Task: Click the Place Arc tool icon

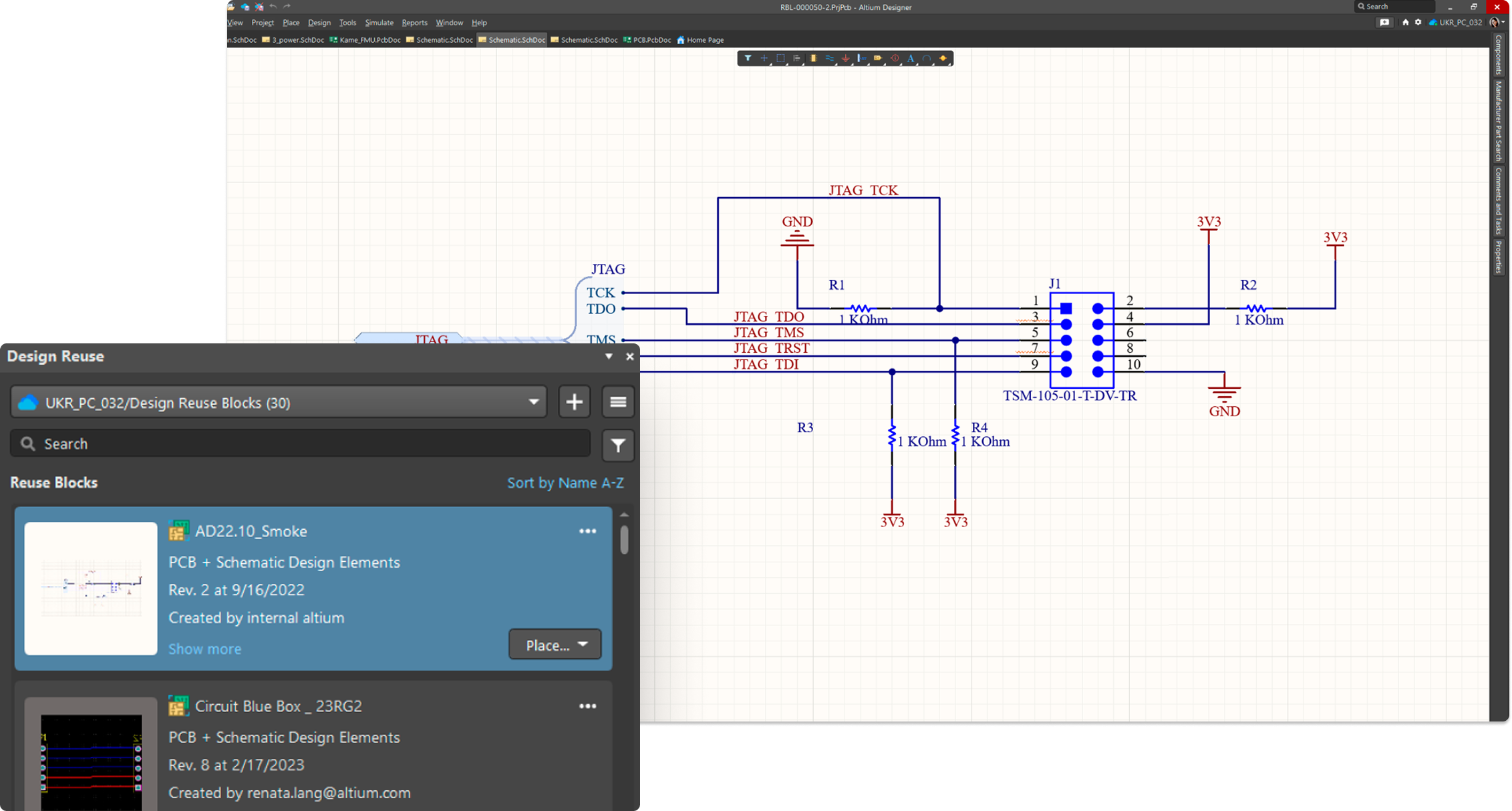Action: (927, 58)
